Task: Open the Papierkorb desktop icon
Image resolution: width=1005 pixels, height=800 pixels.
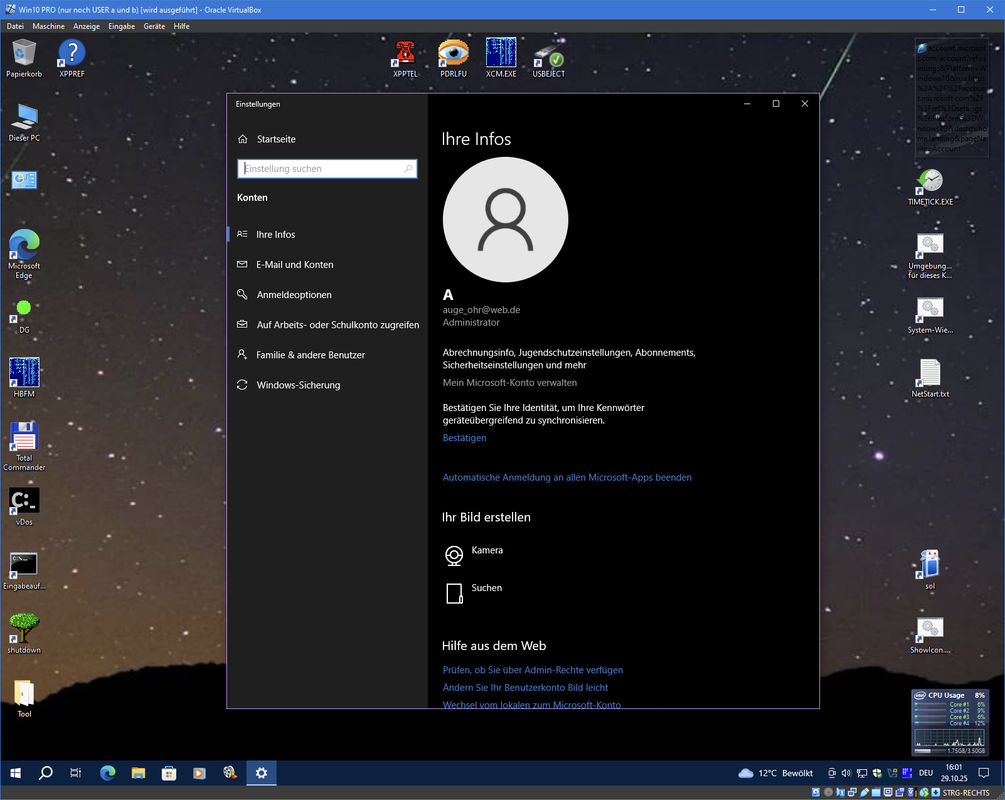Action: [24, 58]
